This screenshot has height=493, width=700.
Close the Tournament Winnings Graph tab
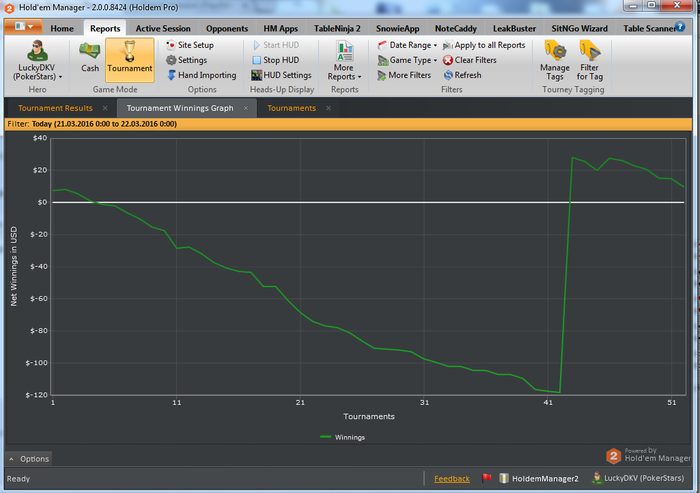click(x=246, y=108)
